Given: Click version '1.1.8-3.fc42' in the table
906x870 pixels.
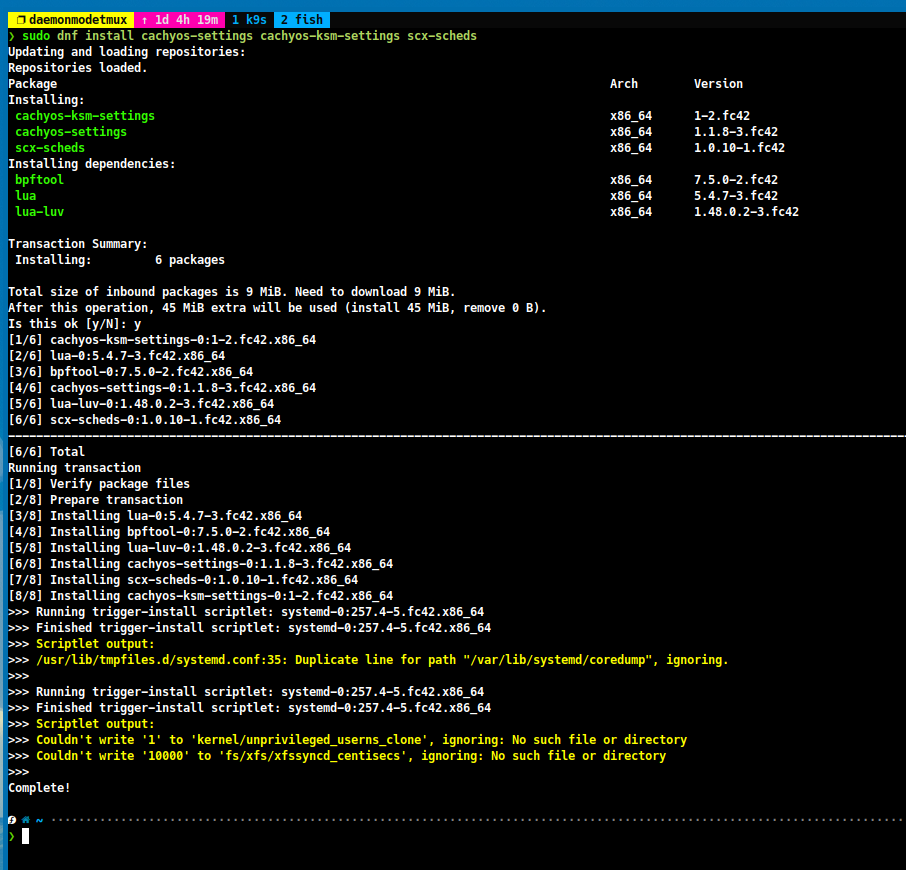Looking at the screenshot, I should pos(736,132).
